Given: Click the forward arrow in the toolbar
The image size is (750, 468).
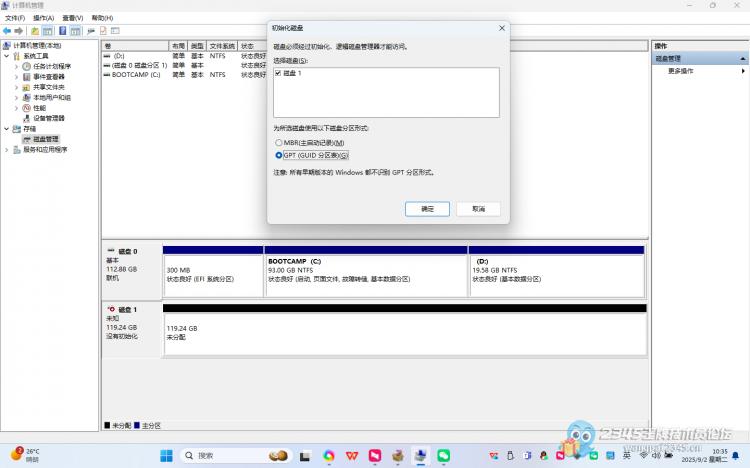Looking at the screenshot, I should [x=19, y=31].
